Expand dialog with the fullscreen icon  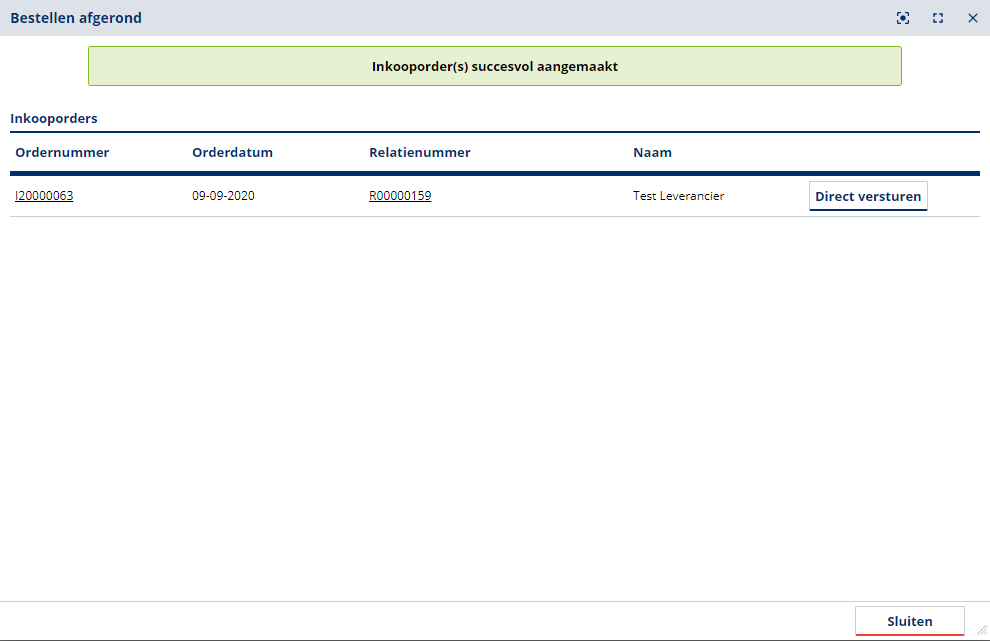click(x=938, y=18)
